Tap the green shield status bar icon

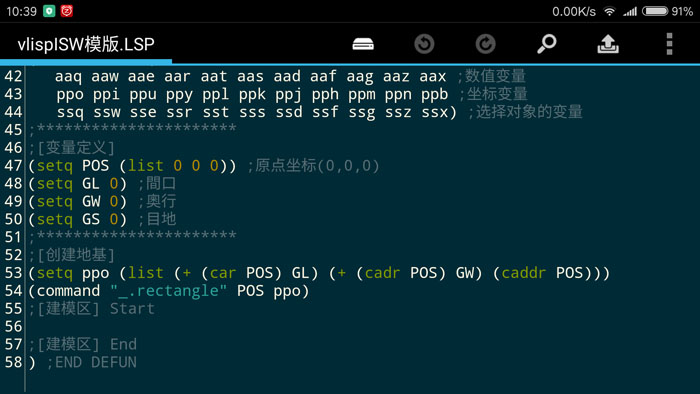pyautogui.click(x=49, y=11)
